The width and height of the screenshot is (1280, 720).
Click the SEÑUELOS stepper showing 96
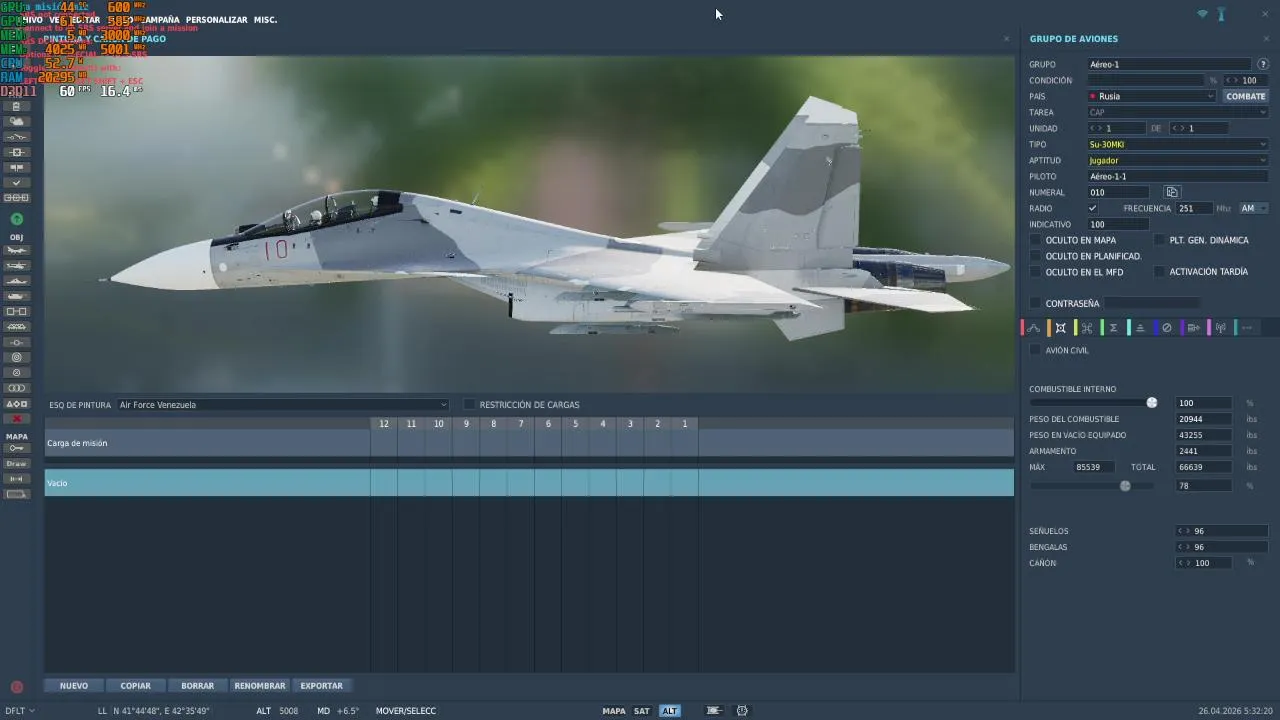[1222, 531]
